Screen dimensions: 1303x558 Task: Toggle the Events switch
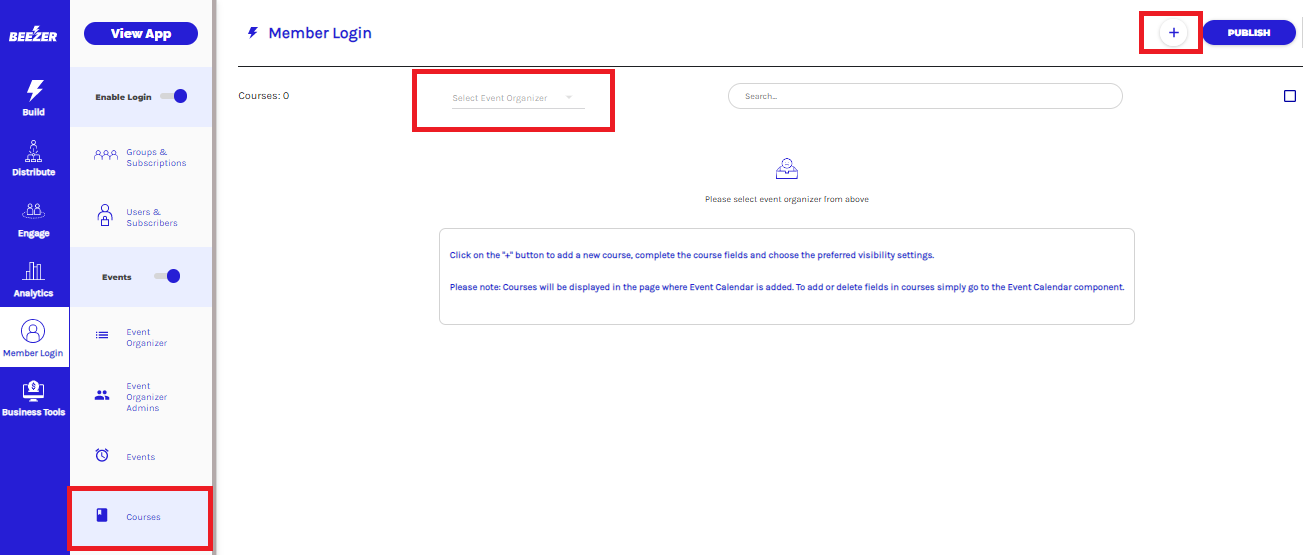click(x=167, y=277)
